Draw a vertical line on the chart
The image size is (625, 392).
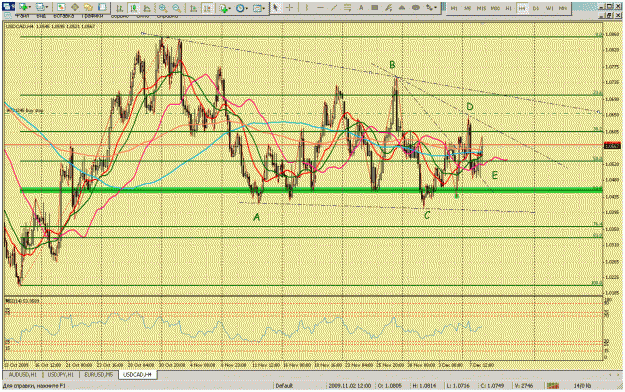[x=307, y=8]
